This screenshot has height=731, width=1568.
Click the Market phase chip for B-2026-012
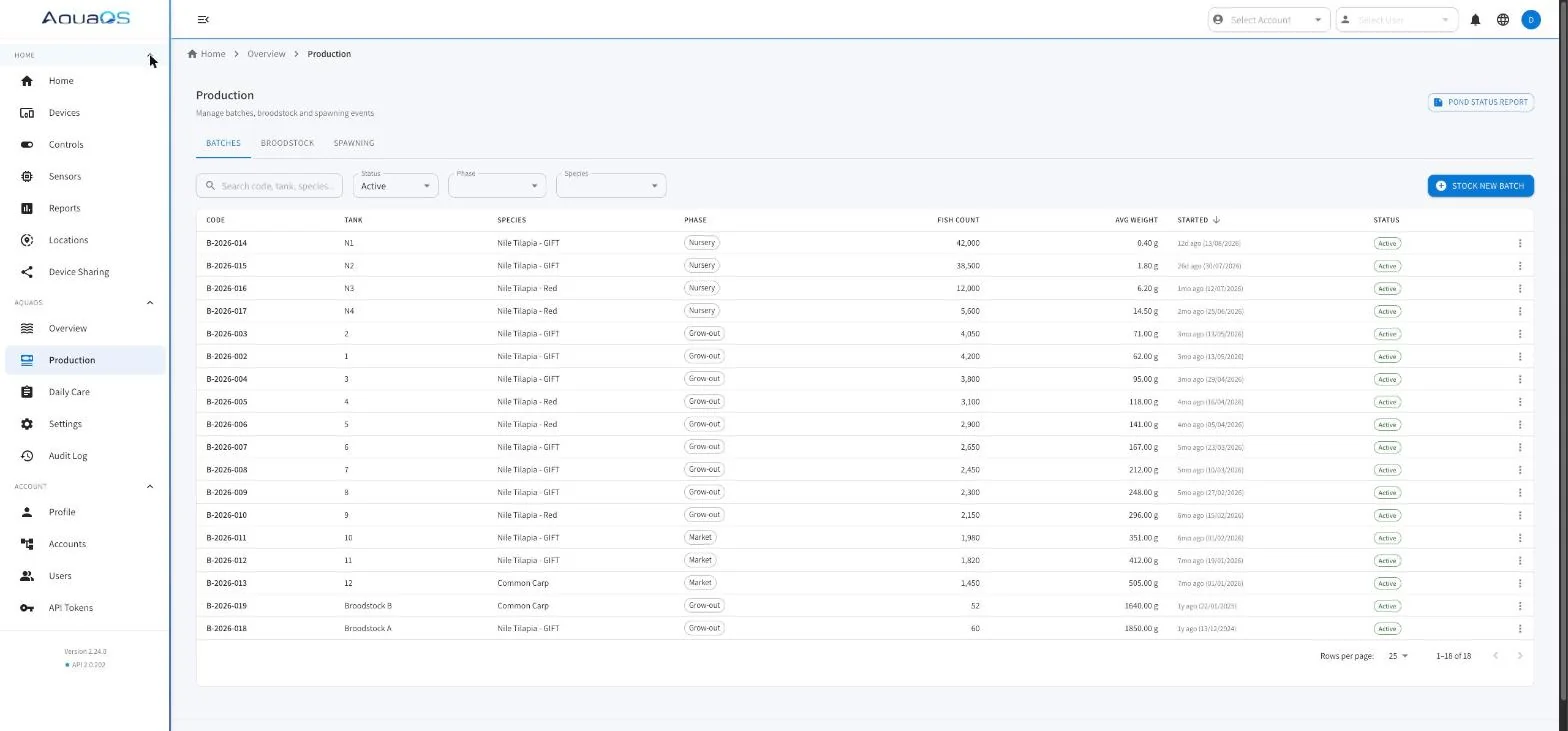coord(700,560)
